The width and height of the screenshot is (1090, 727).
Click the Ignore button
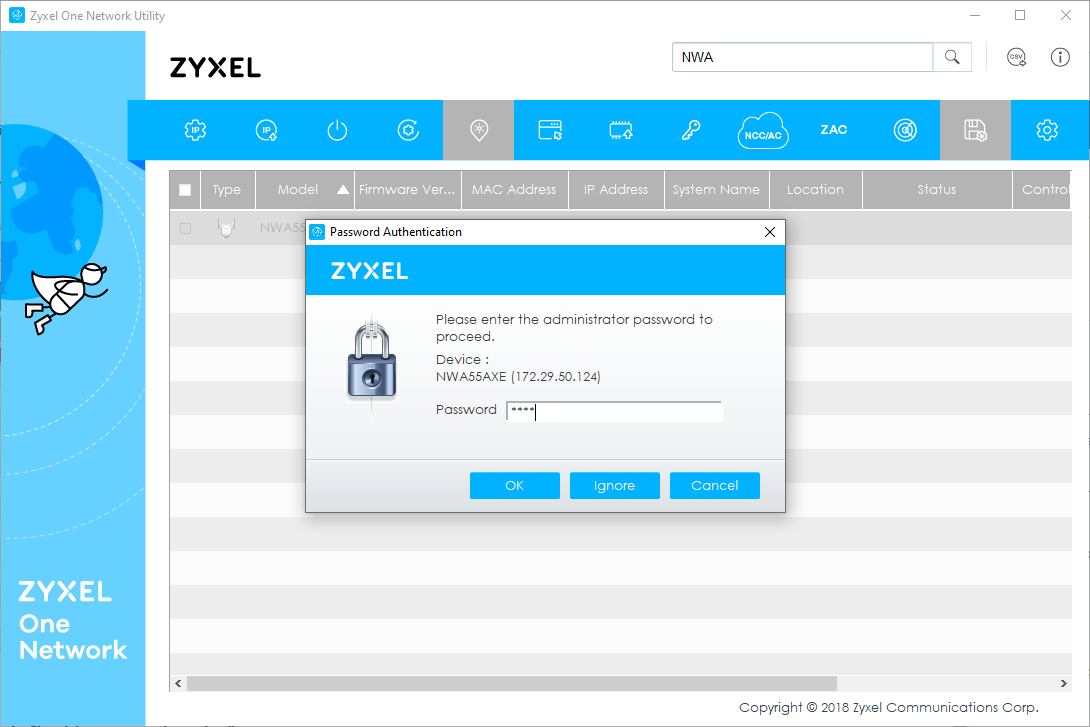(614, 485)
